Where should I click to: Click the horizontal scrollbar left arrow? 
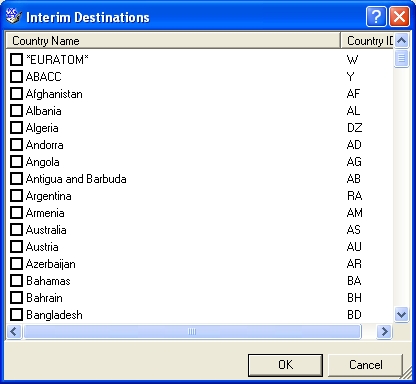point(14,332)
